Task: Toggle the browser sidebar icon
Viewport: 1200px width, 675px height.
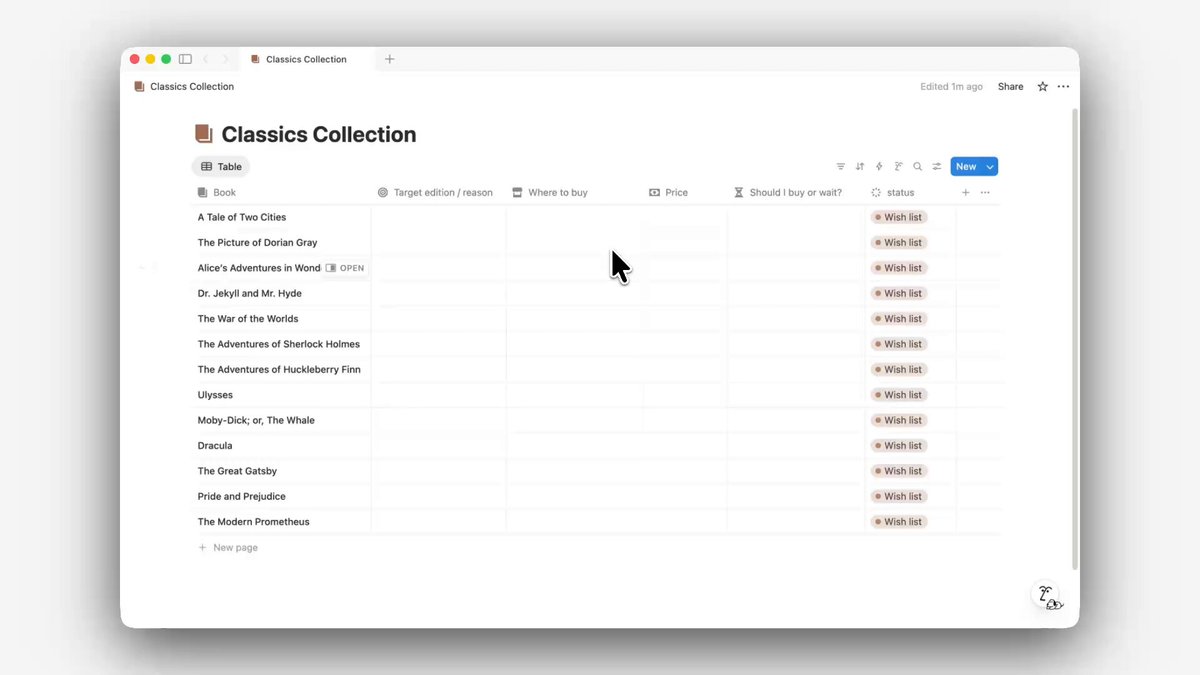Action: 185,59
